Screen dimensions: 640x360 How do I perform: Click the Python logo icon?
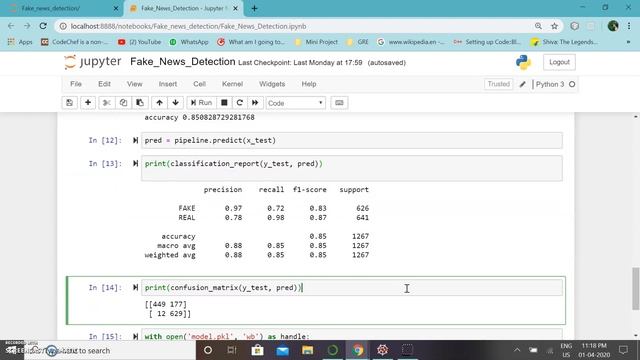point(523,62)
